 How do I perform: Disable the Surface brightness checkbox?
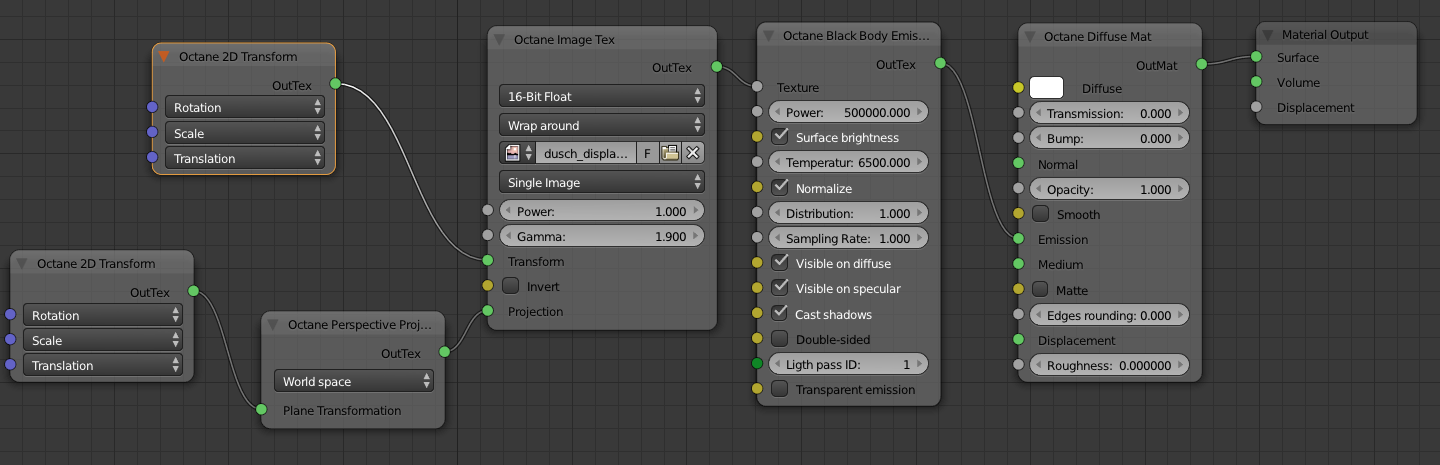[781, 137]
